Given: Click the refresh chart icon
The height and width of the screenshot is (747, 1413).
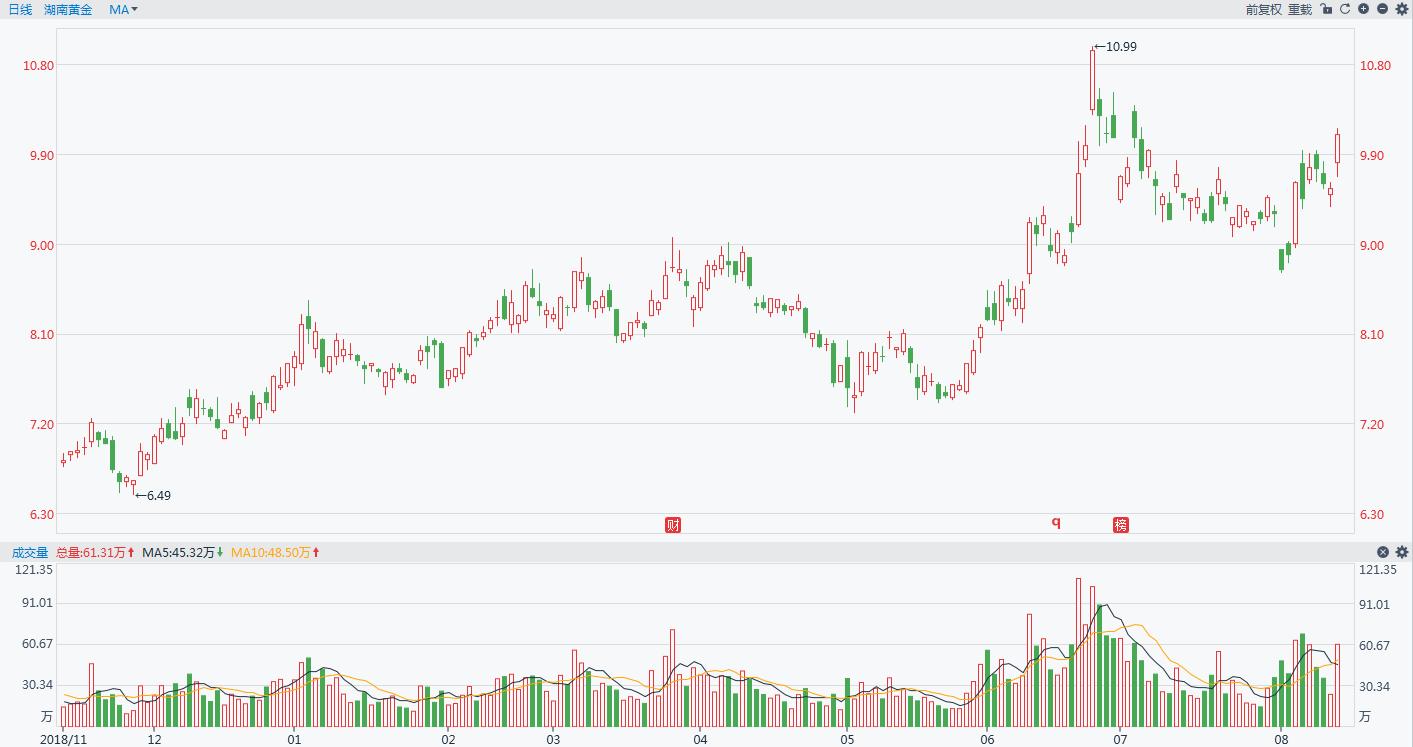Looking at the screenshot, I should pyautogui.click(x=1345, y=9).
